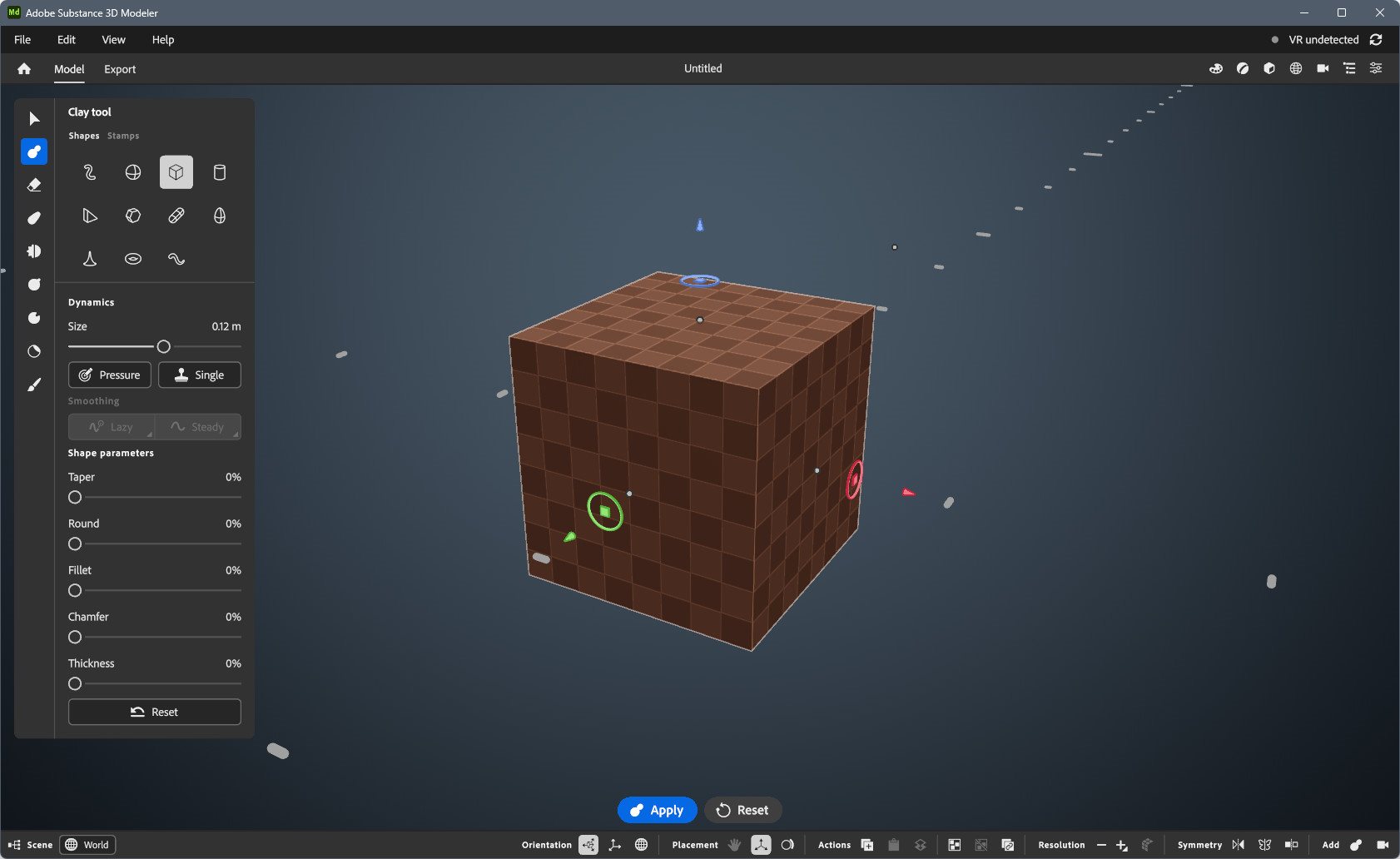Pick the cube clay shape
The height and width of the screenshot is (859, 1400).
176,172
